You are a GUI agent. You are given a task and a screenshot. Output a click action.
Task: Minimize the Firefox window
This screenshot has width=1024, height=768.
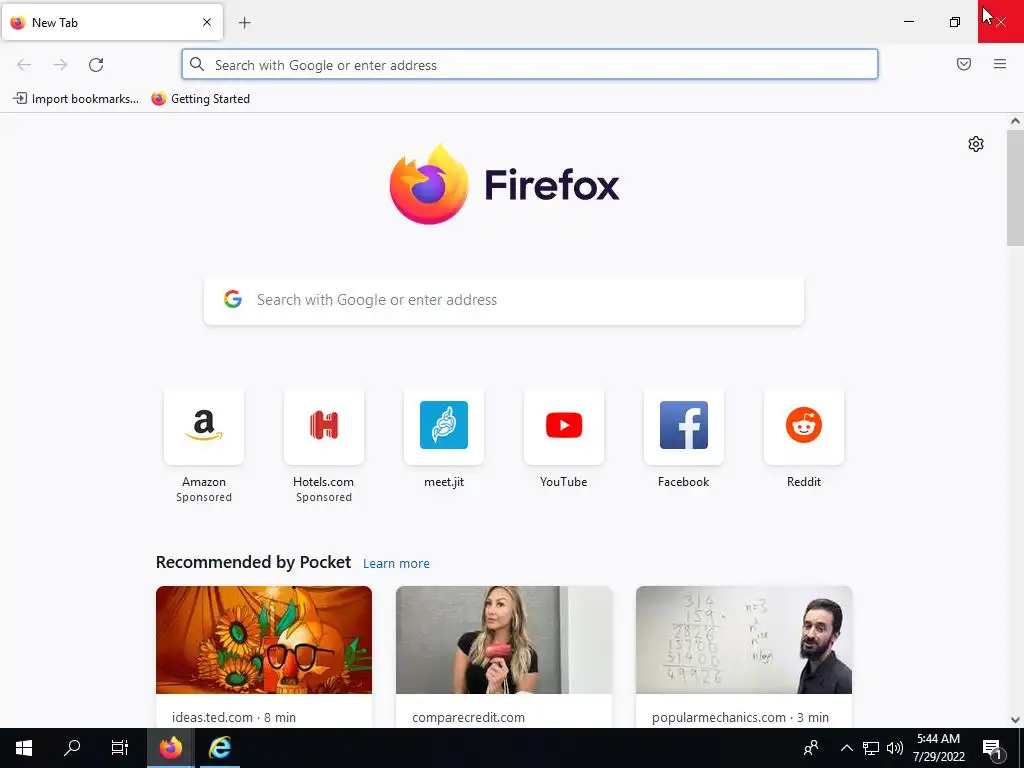[908, 22]
